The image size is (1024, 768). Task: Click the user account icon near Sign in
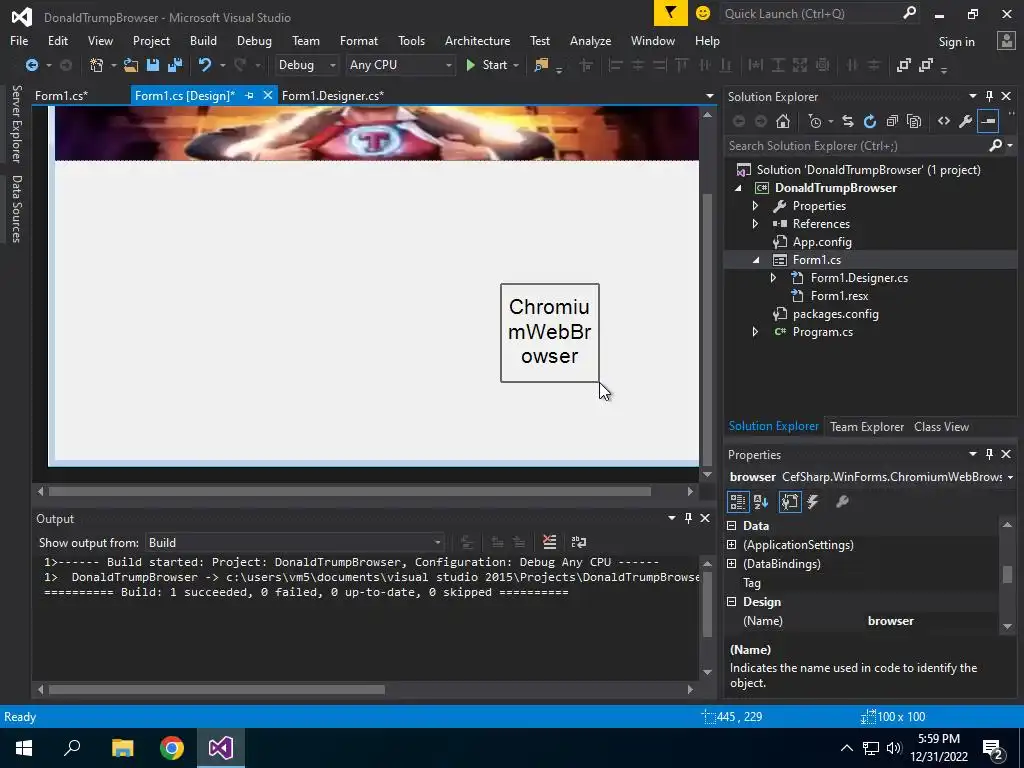click(1006, 41)
